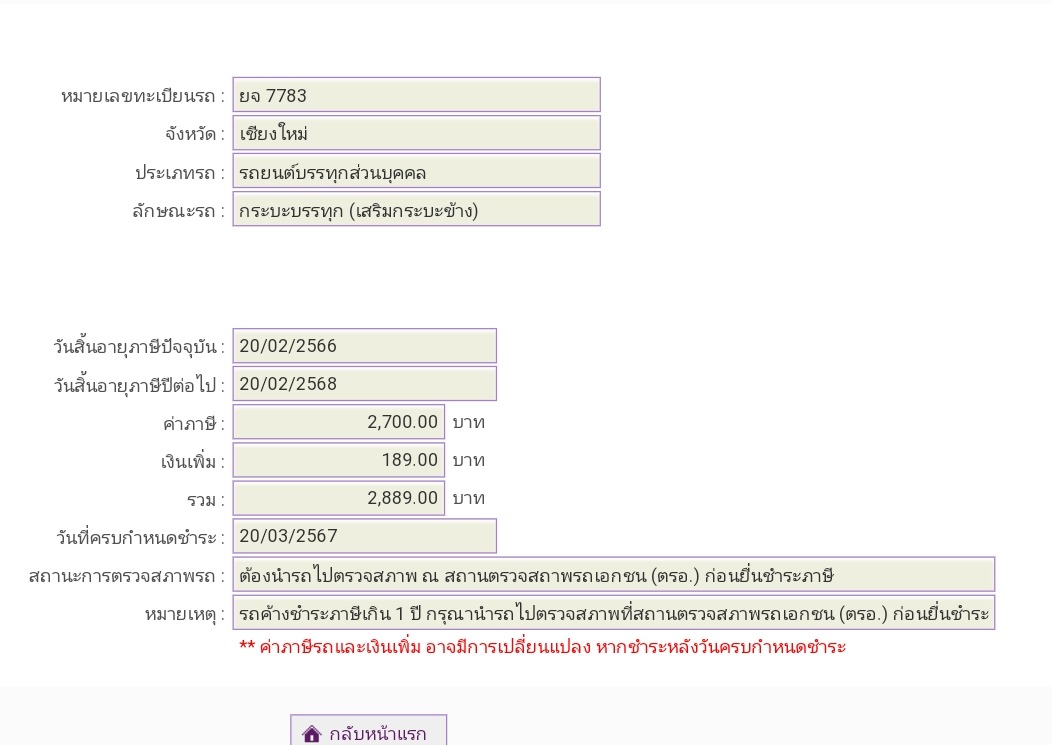Click the label หมายเหตุ
Screen dimensions: 1052x745
click(x=185, y=614)
